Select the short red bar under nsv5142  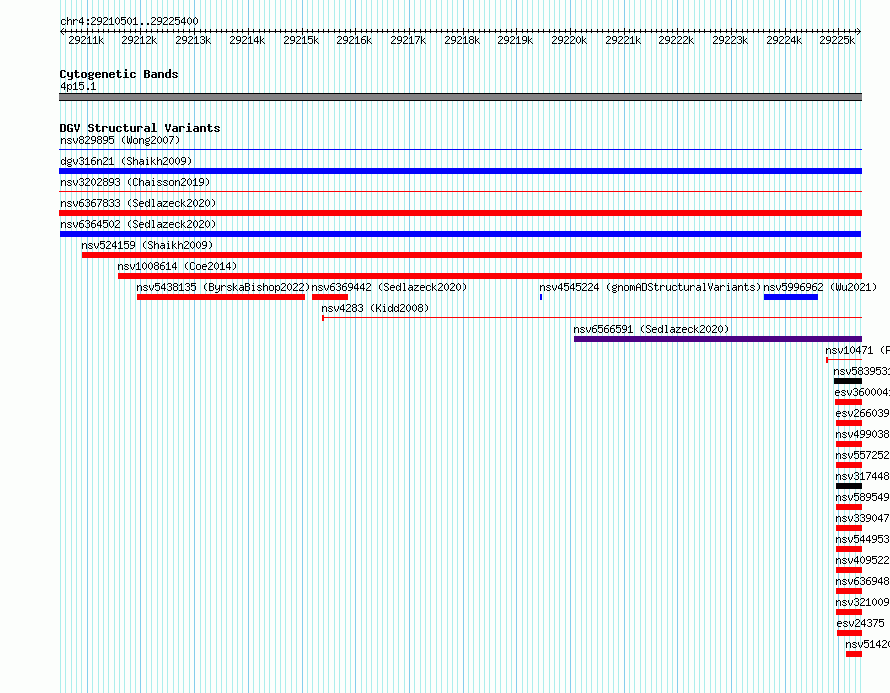pyautogui.click(x=854, y=654)
